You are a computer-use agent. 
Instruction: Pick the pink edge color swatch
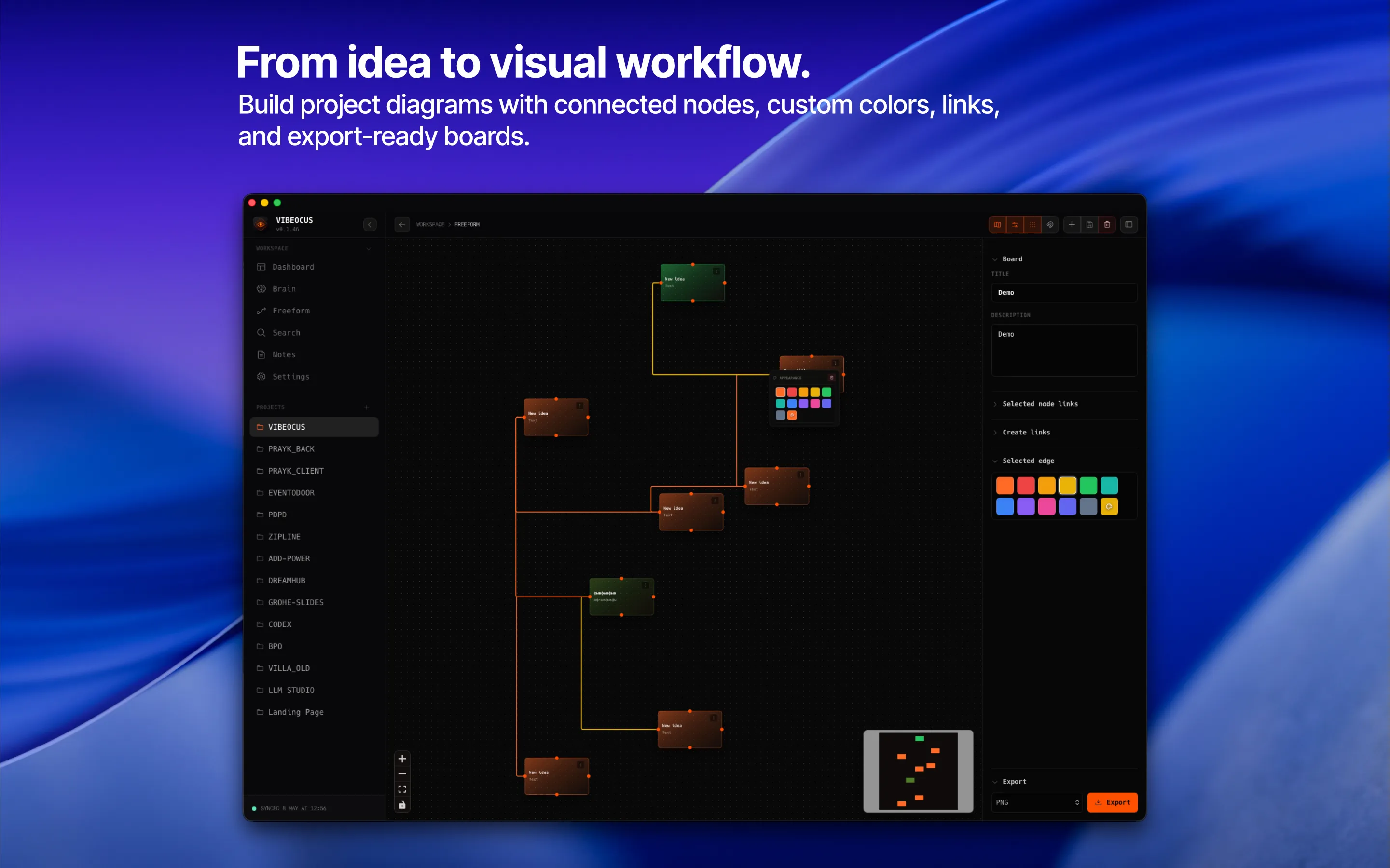pyautogui.click(x=1046, y=506)
